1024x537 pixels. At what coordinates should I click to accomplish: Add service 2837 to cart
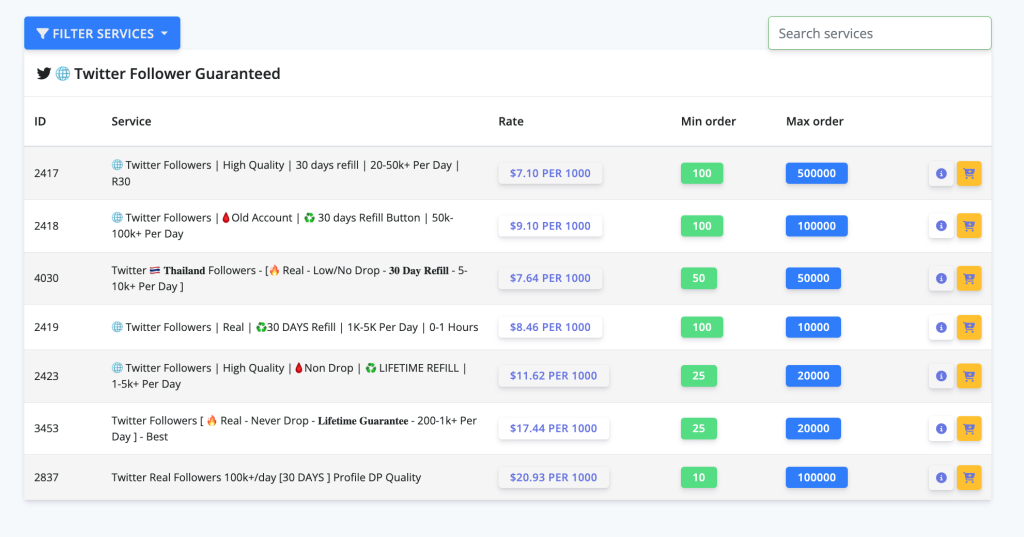[969, 478]
